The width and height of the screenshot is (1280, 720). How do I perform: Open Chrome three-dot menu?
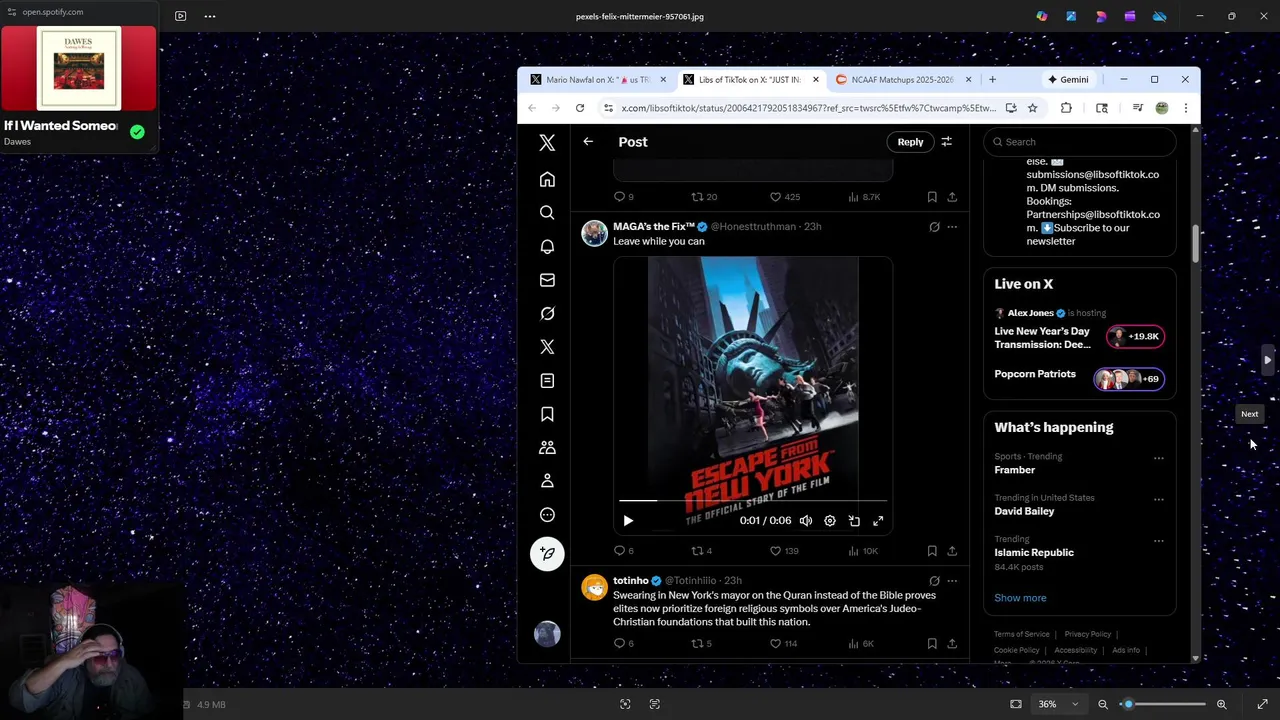[x=1185, y=108]
